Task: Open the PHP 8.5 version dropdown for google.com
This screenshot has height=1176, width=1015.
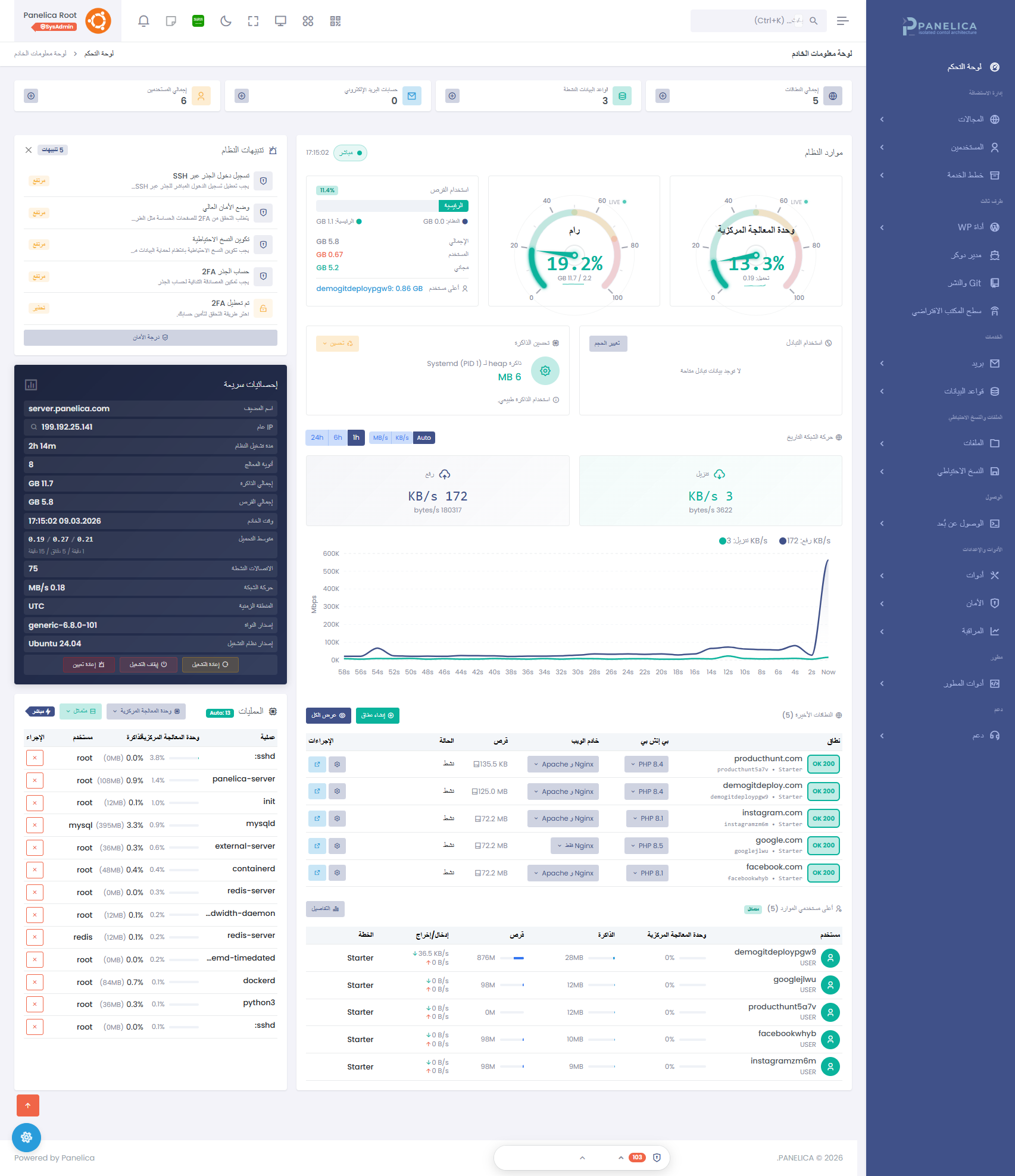Action: point(646,845)
